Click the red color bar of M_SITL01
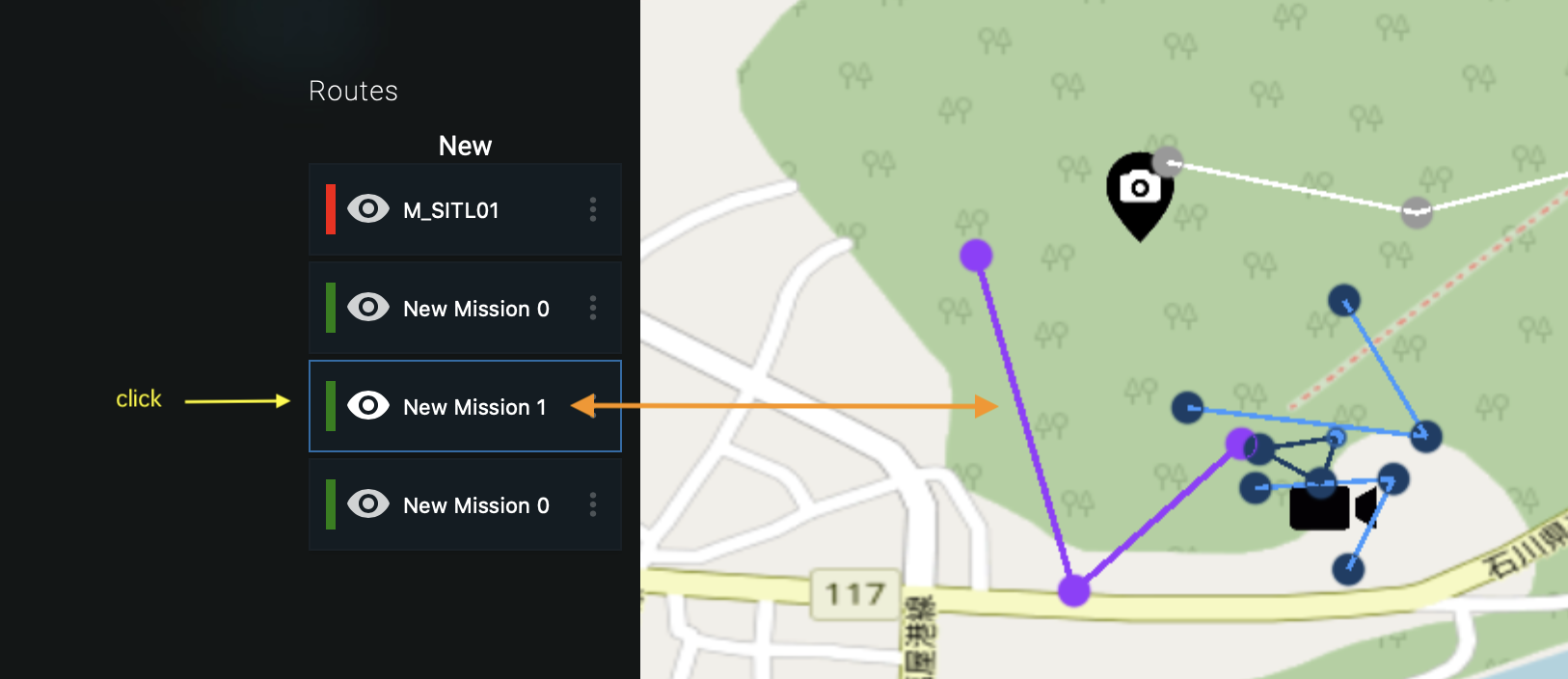1568x679 pixels. tap(331, 209)
